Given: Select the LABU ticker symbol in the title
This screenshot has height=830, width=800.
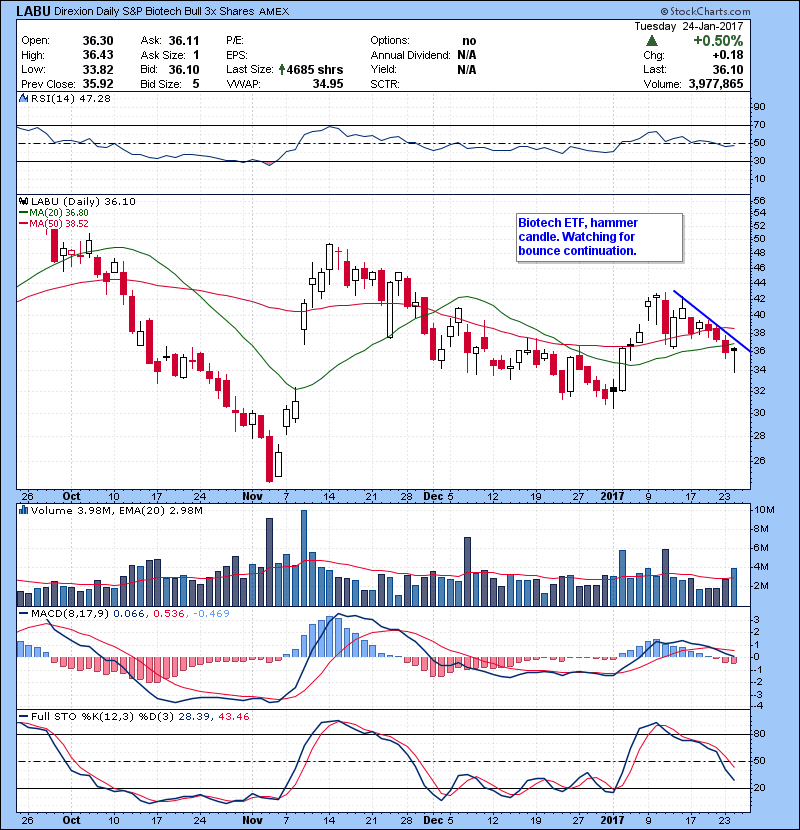Looking at the screenshot, I should pos(33,11).
